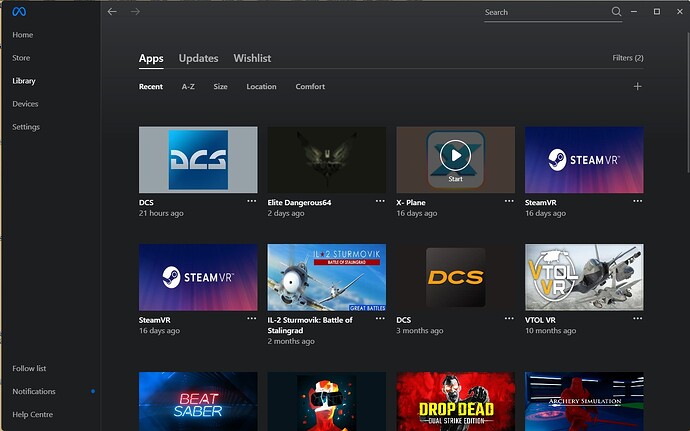
Task: Click the Search input field
Action: pos(545,12)
